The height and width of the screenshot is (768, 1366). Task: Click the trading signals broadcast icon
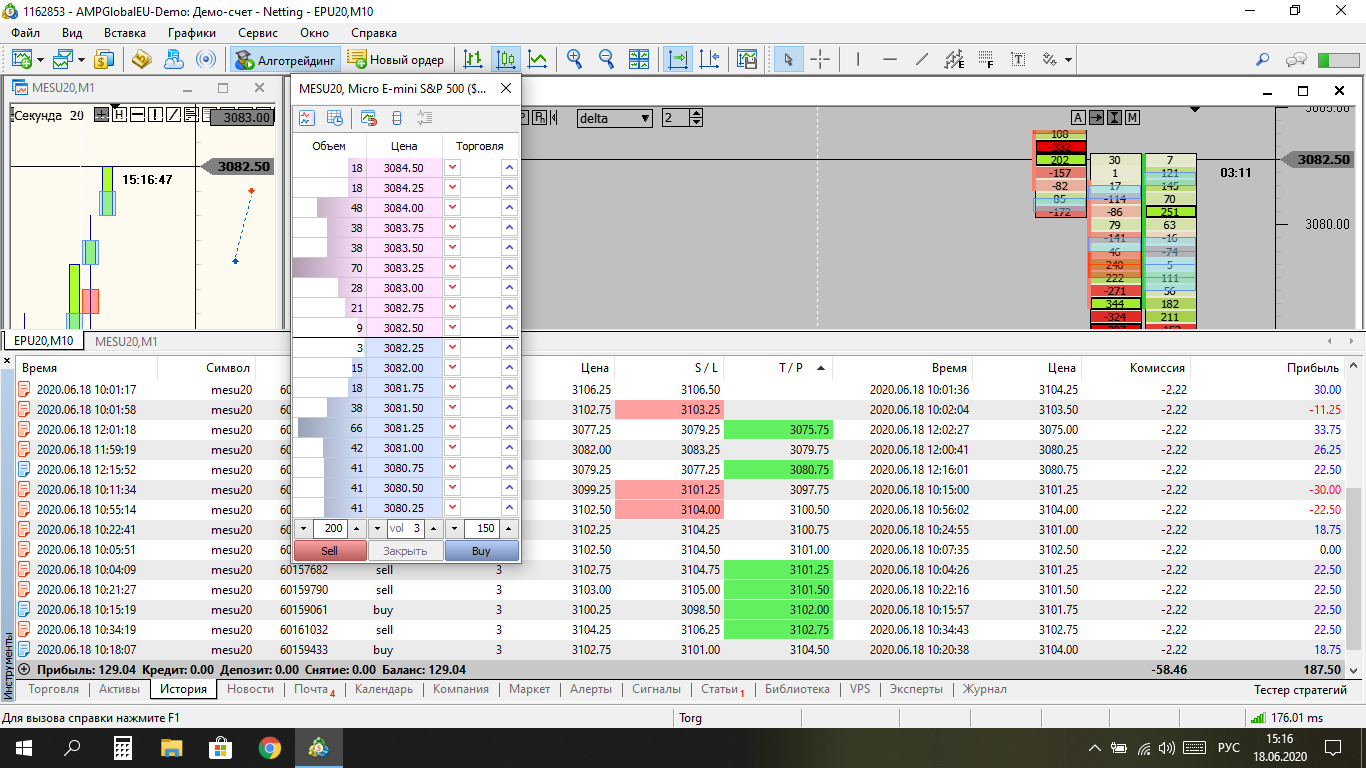pyautogui.click(x=206, y=59)
